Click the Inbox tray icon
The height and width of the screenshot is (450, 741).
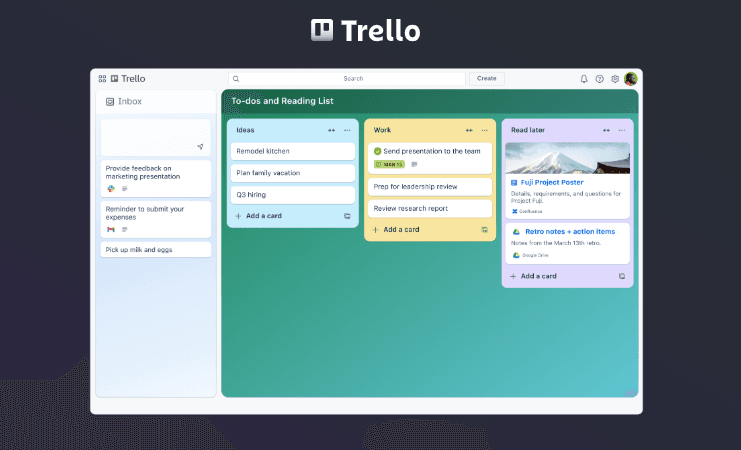[110, 102]
